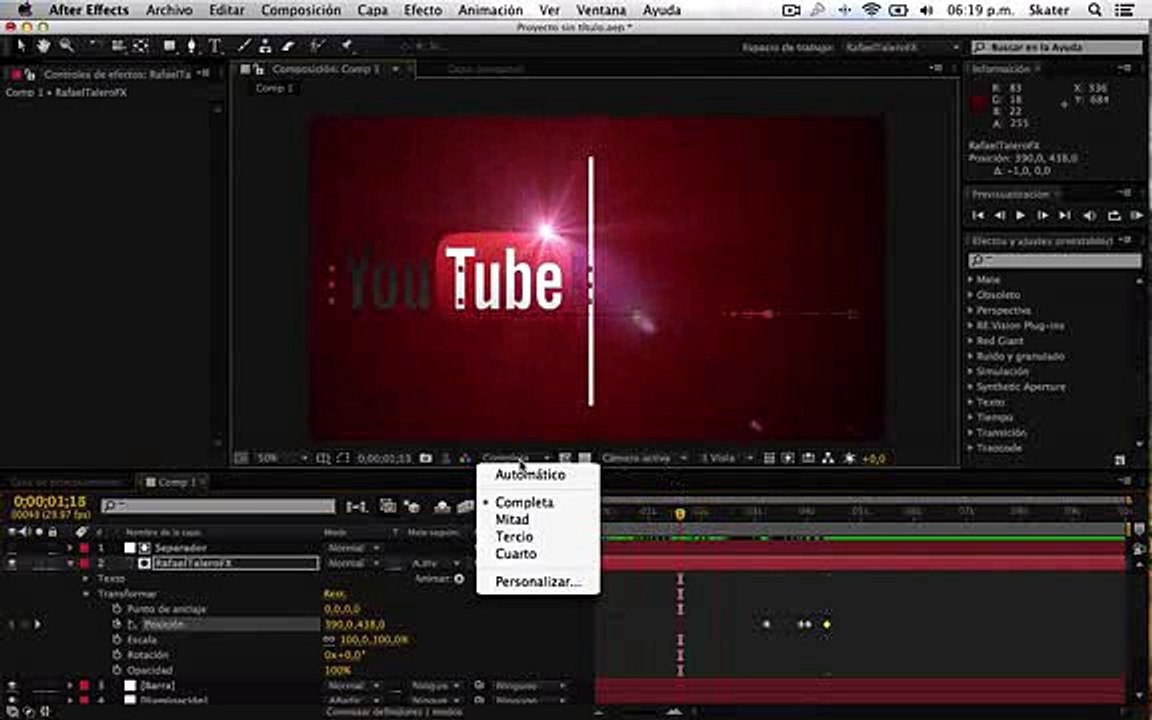Click the snapshot camera icon in viewer
This screenshot has width=1152, height=720.
coord(425,458)
